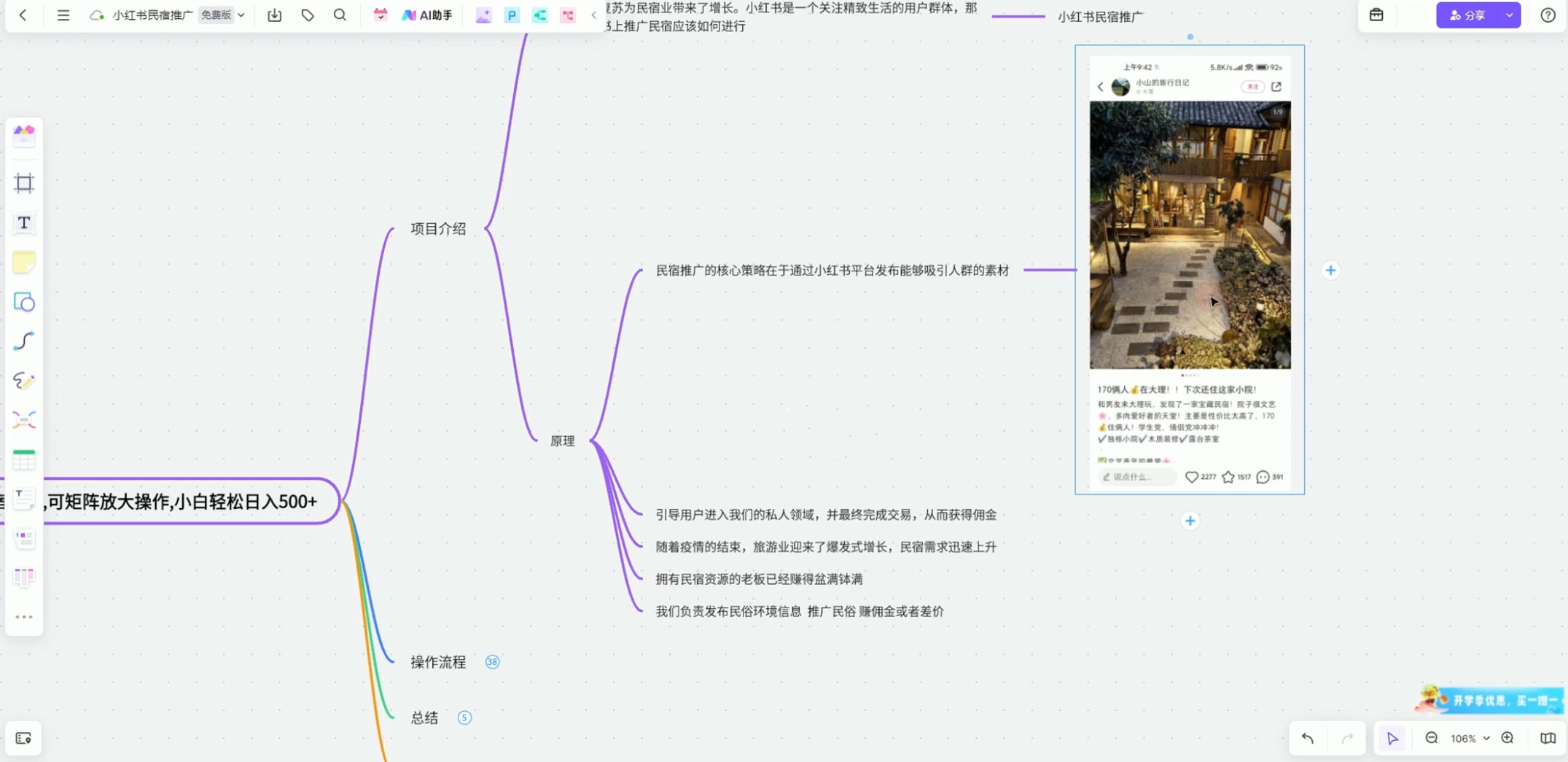1568x762 pixels.
Task: Click the plus button beside the screenshot card
Action: (x=1330, y=270)
